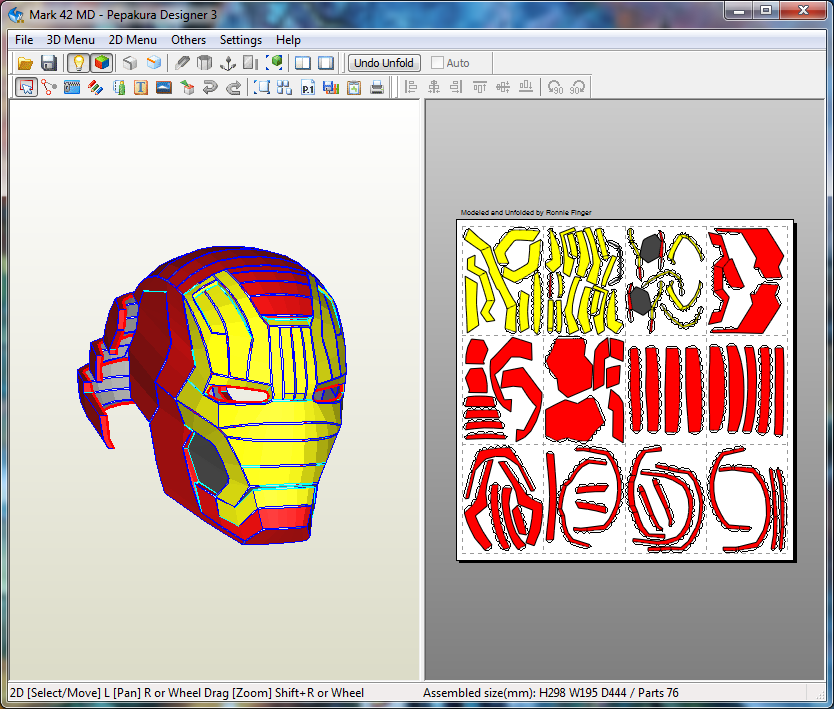Click the P.1 page number icon
Screen dimensions: 834x709
click(307, 87)
